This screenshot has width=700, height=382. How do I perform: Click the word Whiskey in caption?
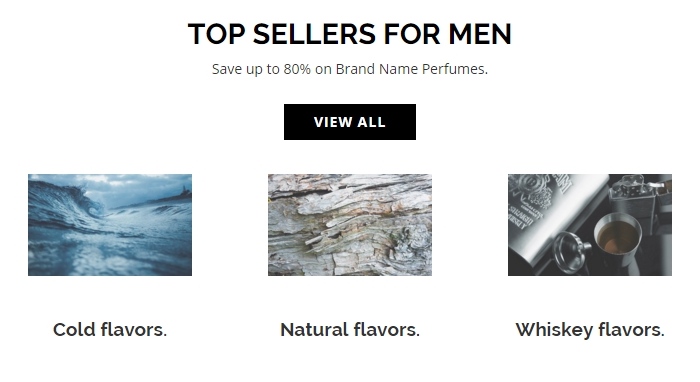pos(554,330)
